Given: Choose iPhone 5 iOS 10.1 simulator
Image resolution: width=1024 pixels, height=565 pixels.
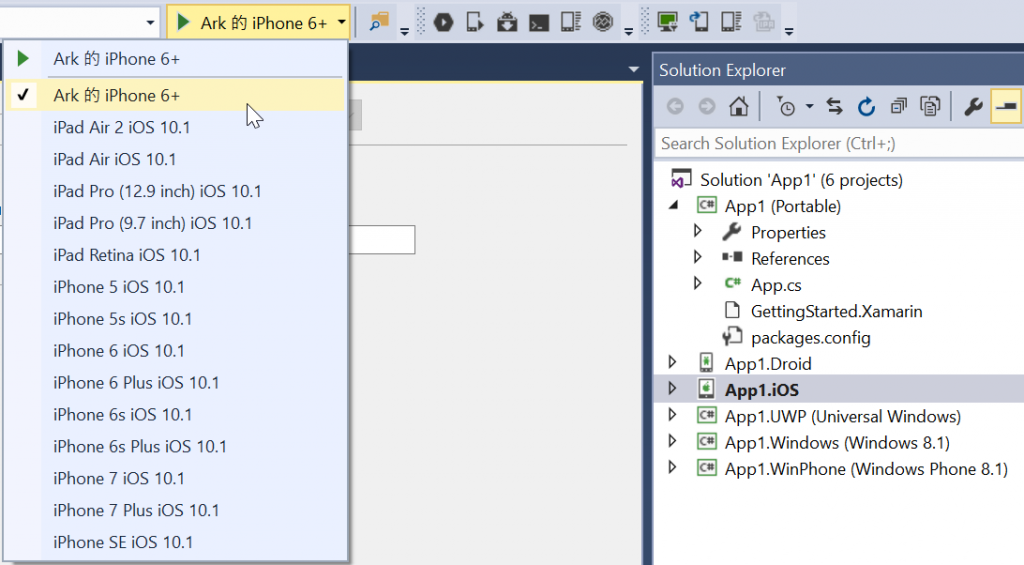Looking at the screenshot, I should coord(176,287).
